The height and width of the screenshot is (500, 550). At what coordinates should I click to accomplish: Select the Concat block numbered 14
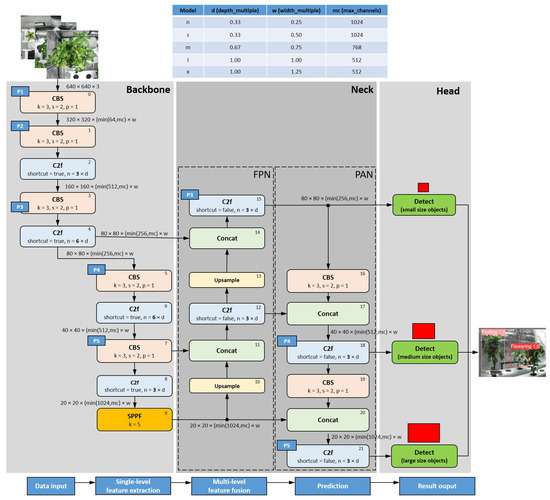[x=227, y=238]
